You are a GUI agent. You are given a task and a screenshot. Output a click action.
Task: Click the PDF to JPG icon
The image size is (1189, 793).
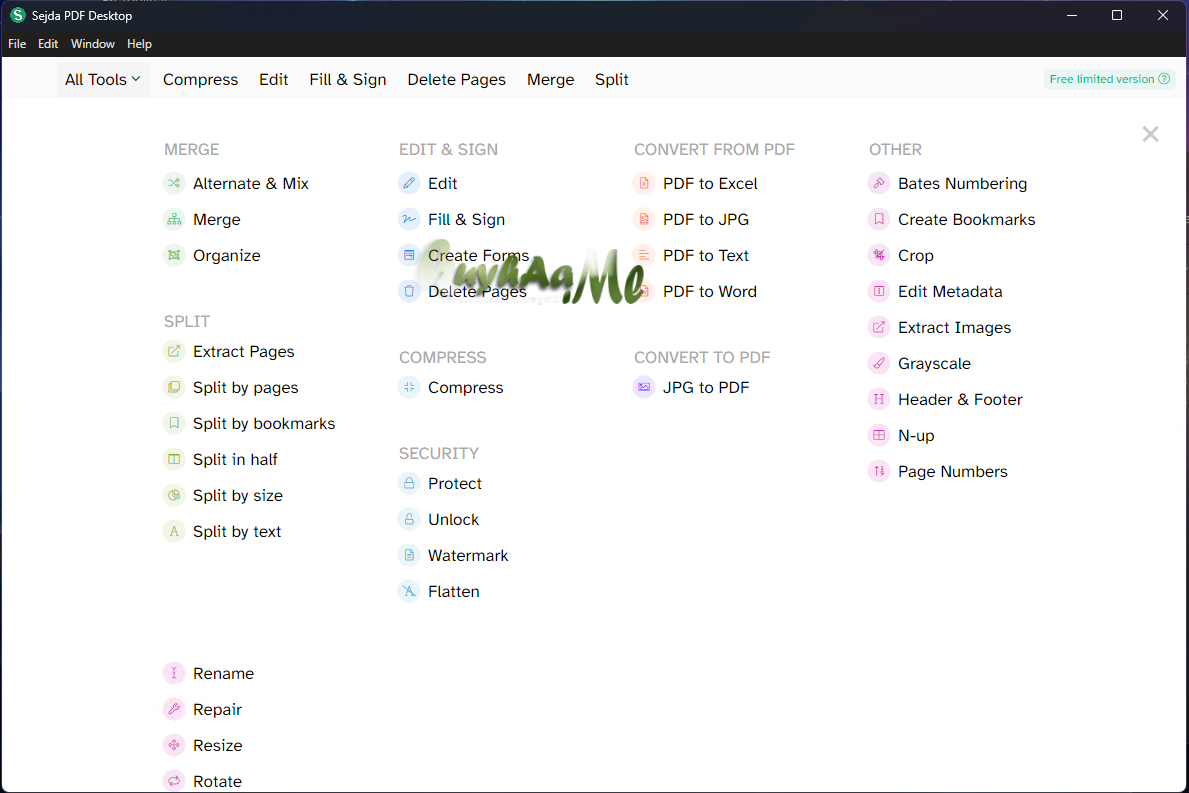(x=644, y=219)
